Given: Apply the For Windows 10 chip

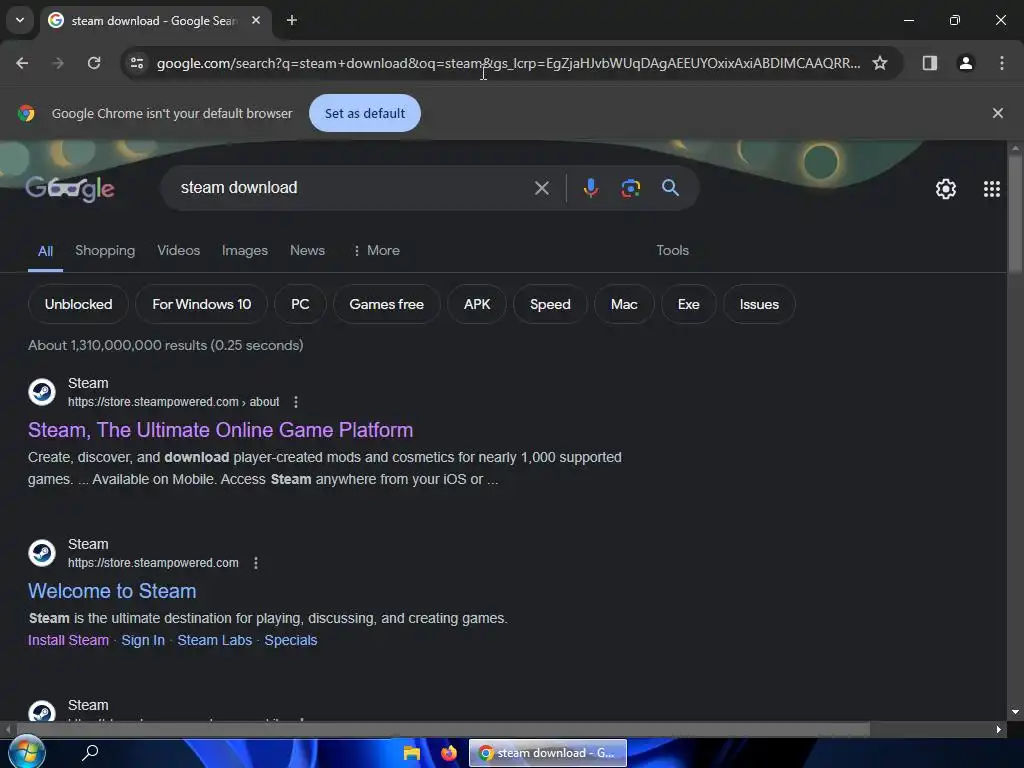Looking at the screenshot, I should [x=201, y=304].
